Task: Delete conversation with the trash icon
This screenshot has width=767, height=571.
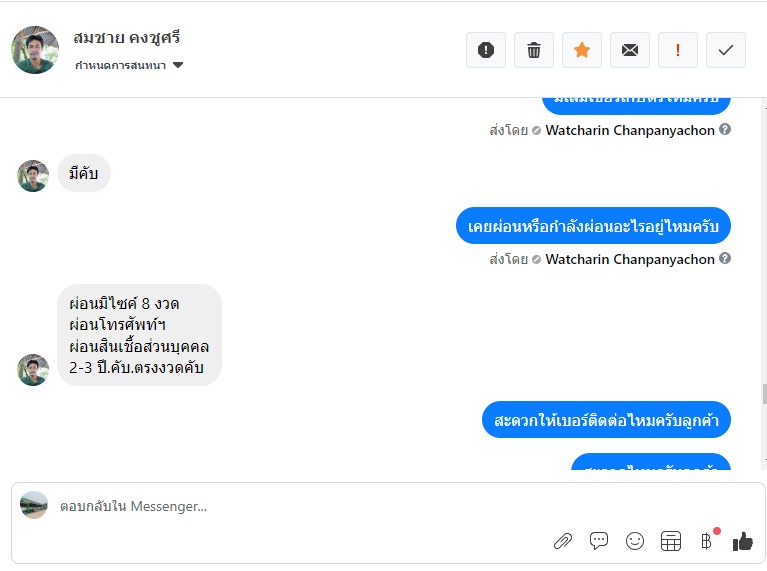Action: (534, 50)
